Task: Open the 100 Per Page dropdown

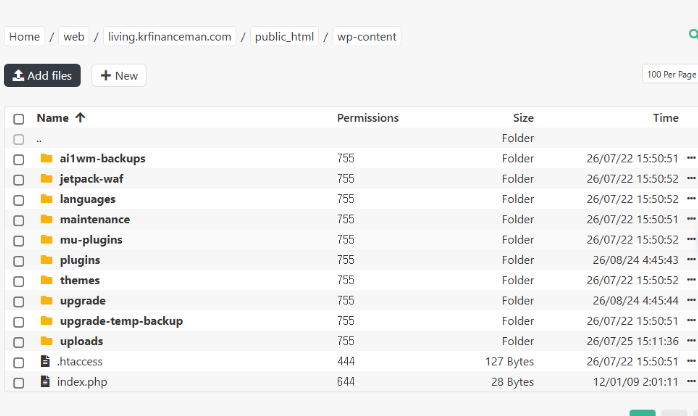Action: click(670, 74)
